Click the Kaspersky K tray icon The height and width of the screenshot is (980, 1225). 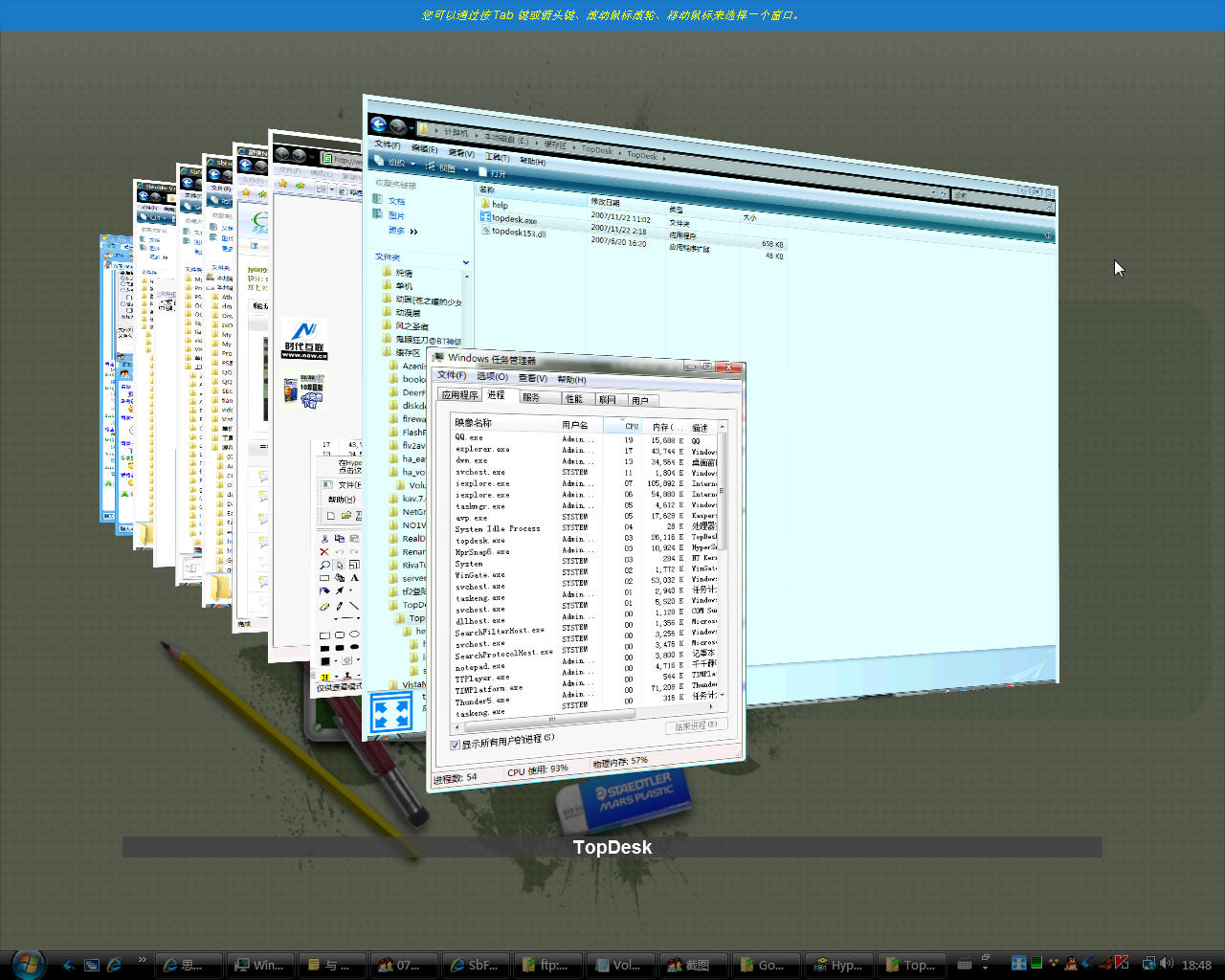[x=1122, y=963]
